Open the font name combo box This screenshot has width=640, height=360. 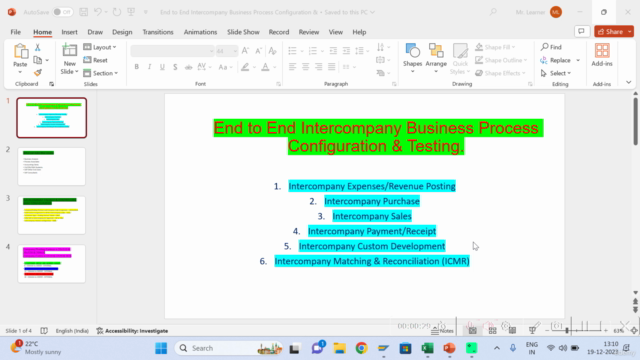click(x=172, y=51)
